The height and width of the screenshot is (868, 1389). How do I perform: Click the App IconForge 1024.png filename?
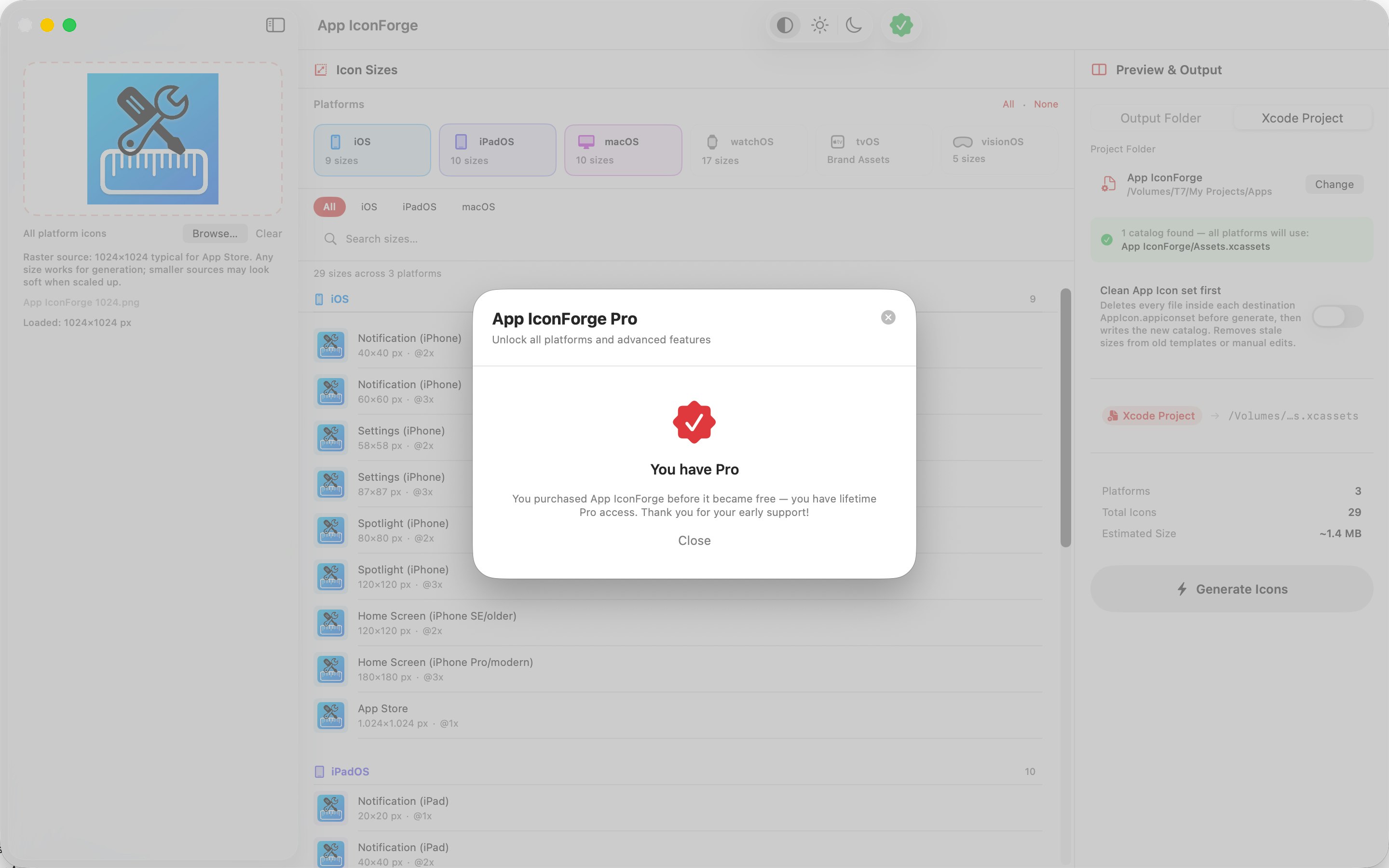[81, 302]
